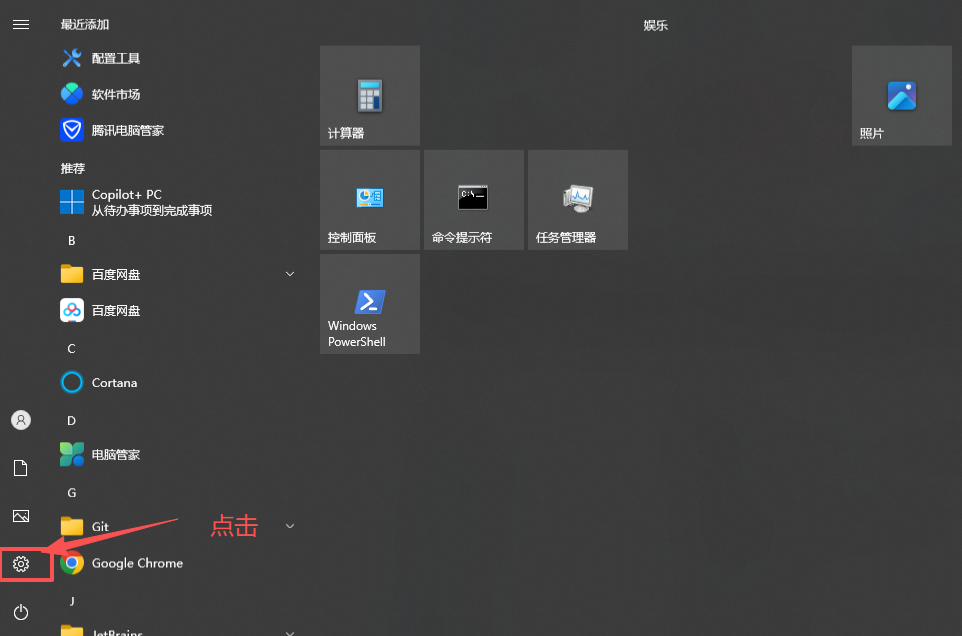This screenshot has width=962, height=636.
Task: Click the letter B section header
Action: 71,240
